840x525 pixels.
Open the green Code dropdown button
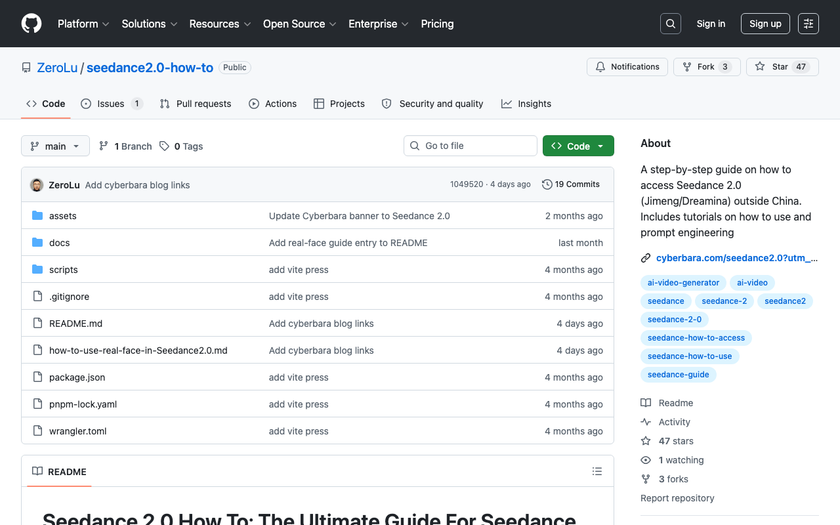click(578, 146)
